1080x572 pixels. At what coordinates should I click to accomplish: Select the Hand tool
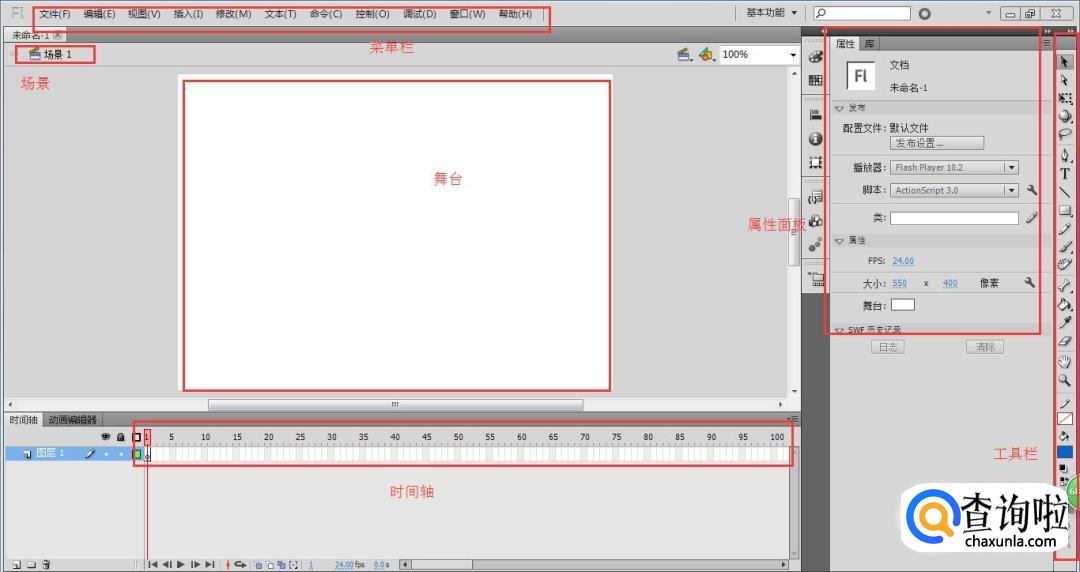1065,362
